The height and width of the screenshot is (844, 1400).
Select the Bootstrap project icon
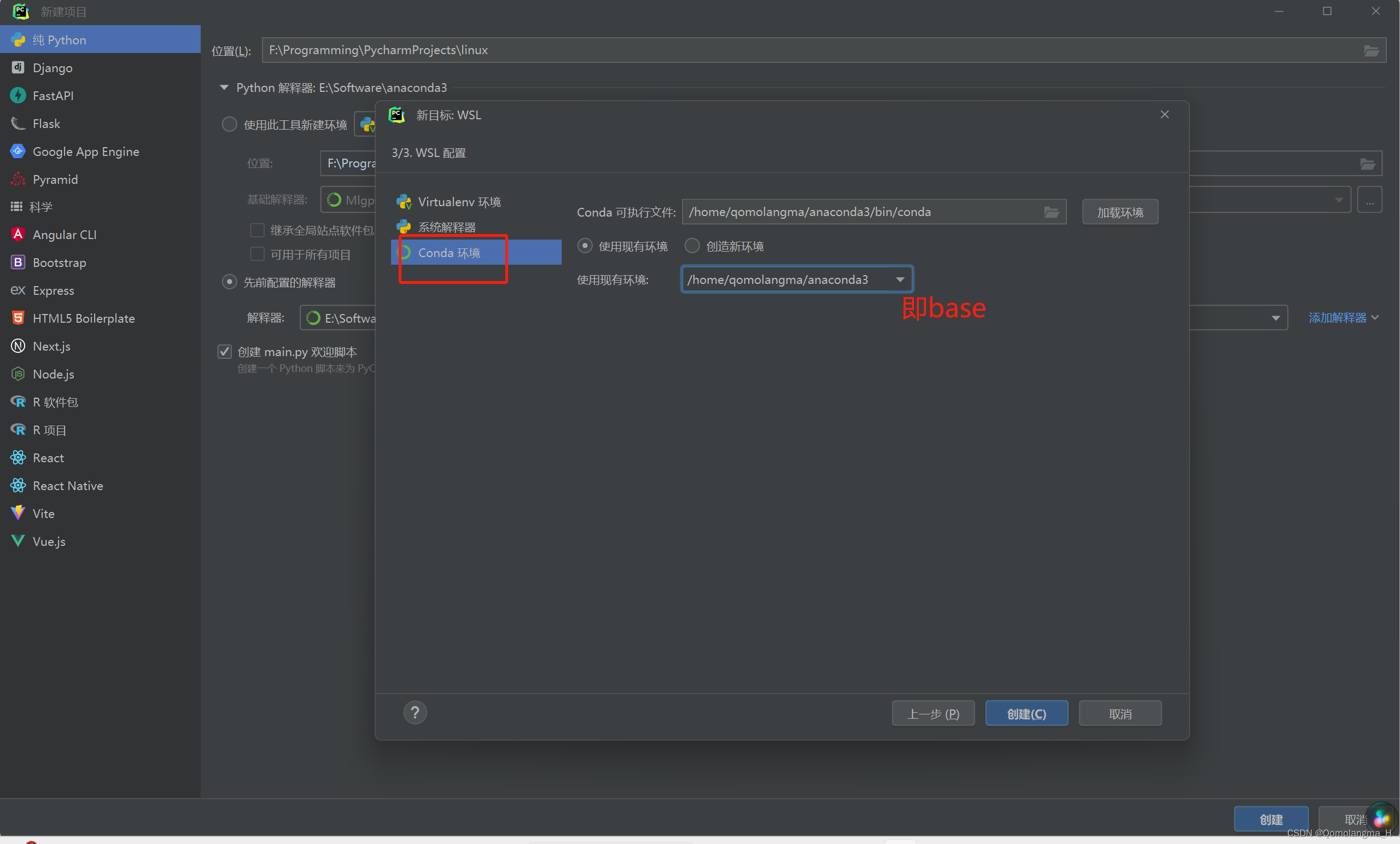(18, 262)
